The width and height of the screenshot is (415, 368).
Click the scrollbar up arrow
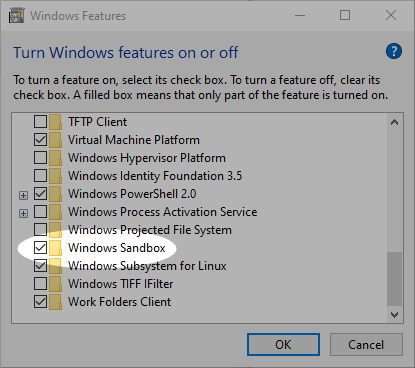[394, 122]
